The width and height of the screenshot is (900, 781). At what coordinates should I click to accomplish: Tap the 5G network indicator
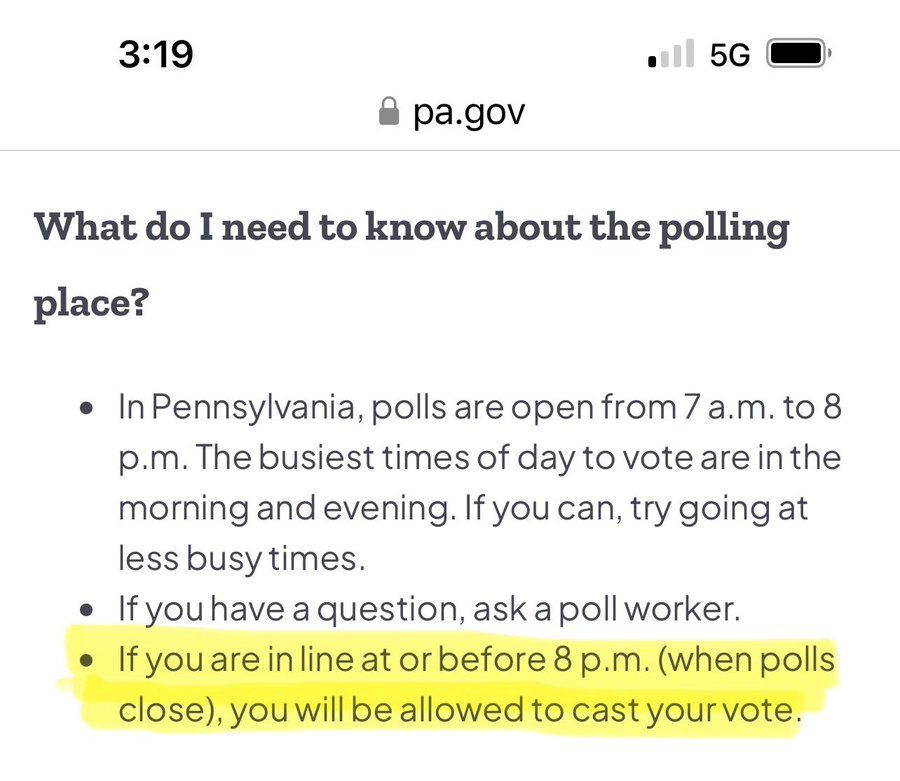[730, 55]
